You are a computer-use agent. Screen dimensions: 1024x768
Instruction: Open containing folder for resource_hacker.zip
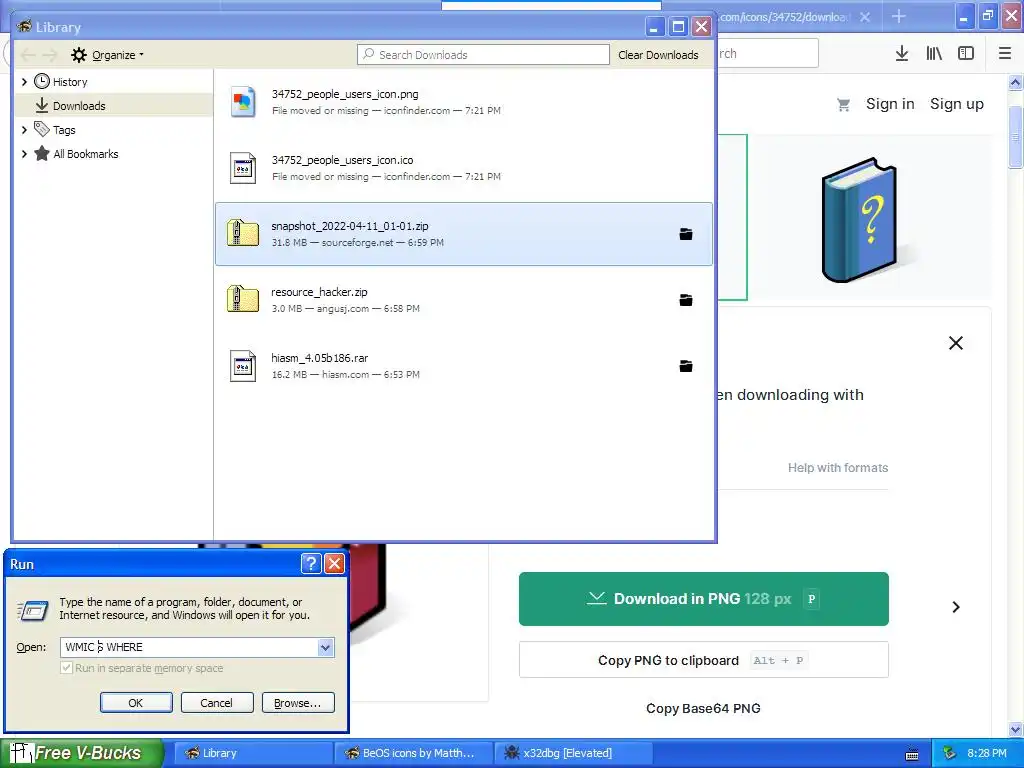point(686,300)
